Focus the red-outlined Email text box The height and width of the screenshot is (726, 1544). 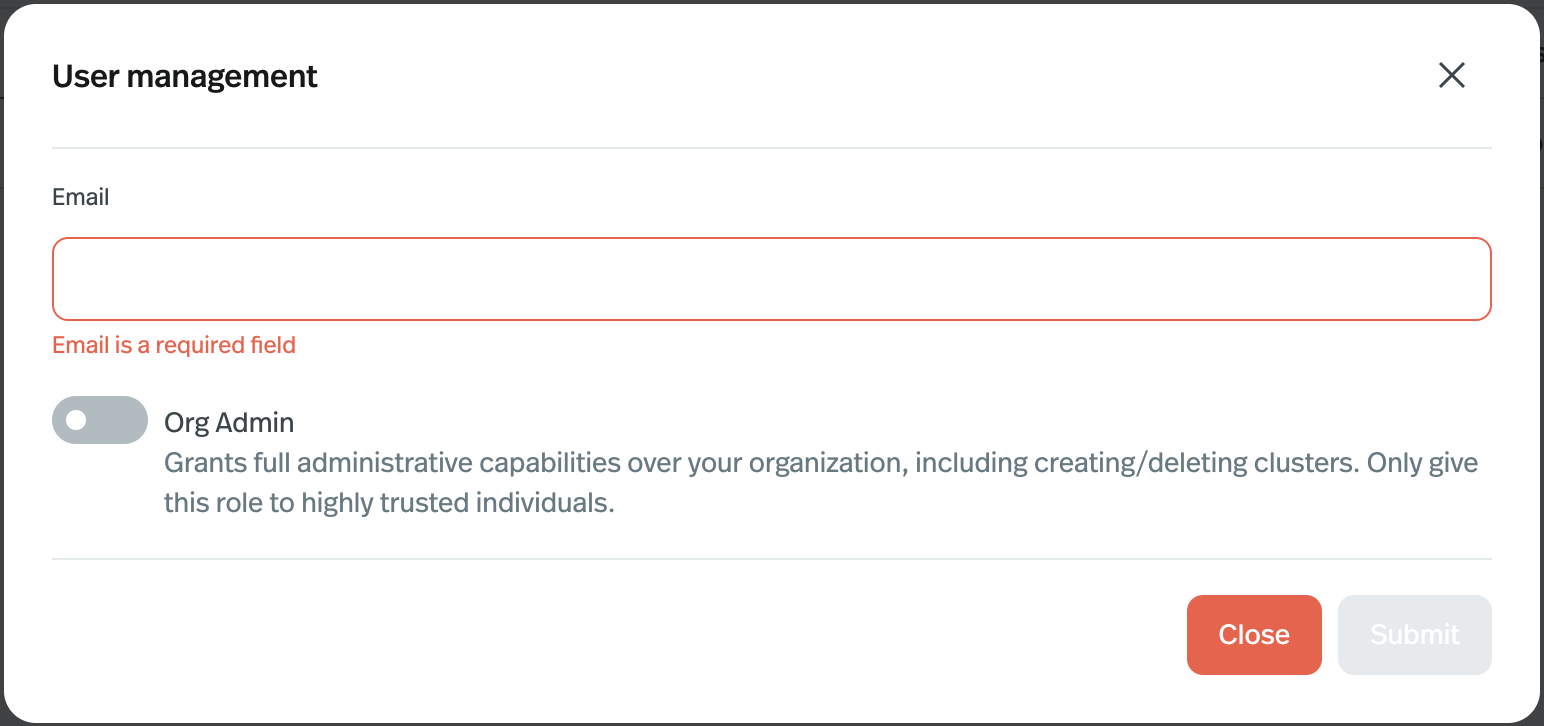click(771, 279)
